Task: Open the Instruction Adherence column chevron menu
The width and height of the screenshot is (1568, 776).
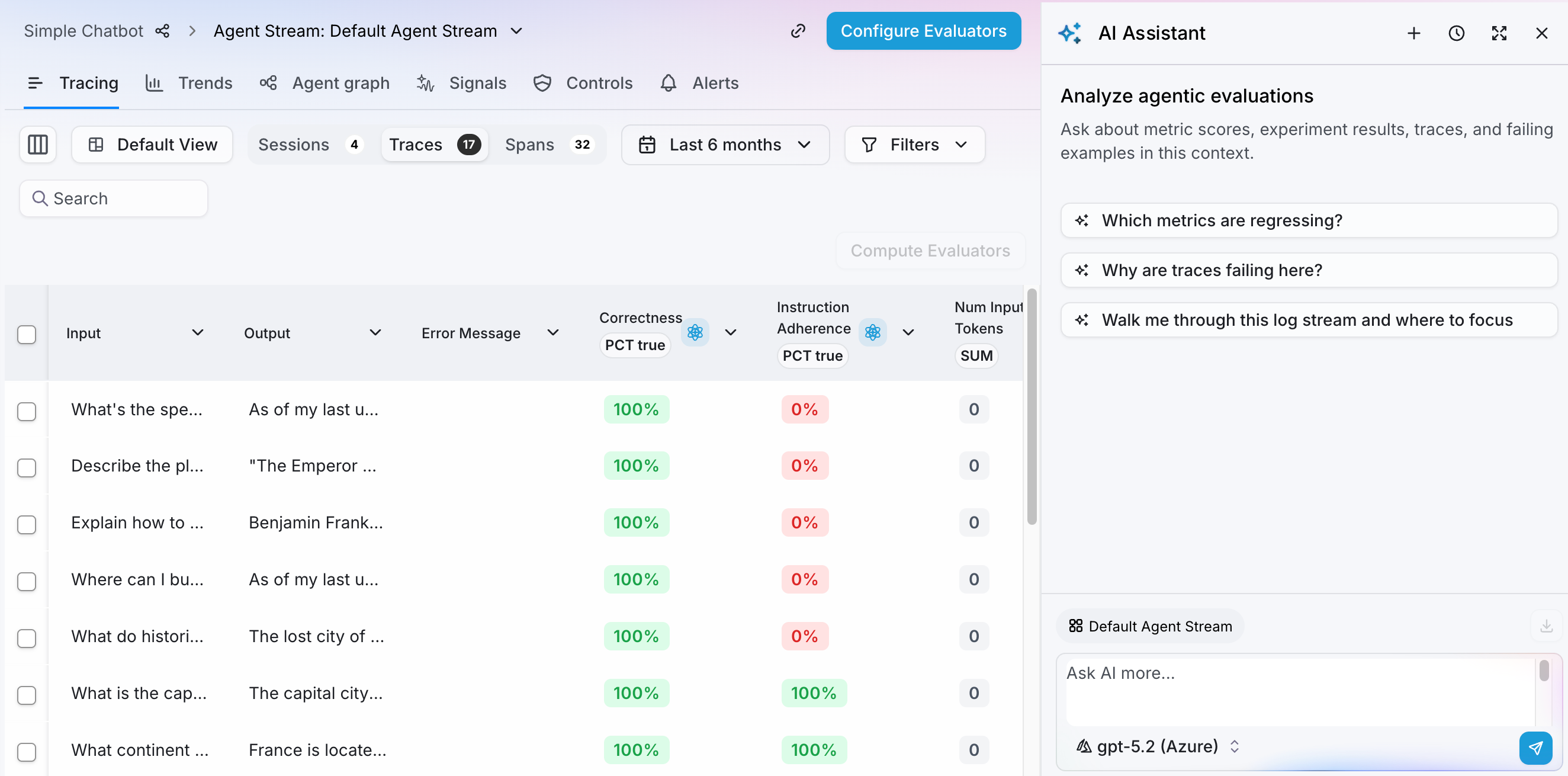Action: click(x=908, y=332)
